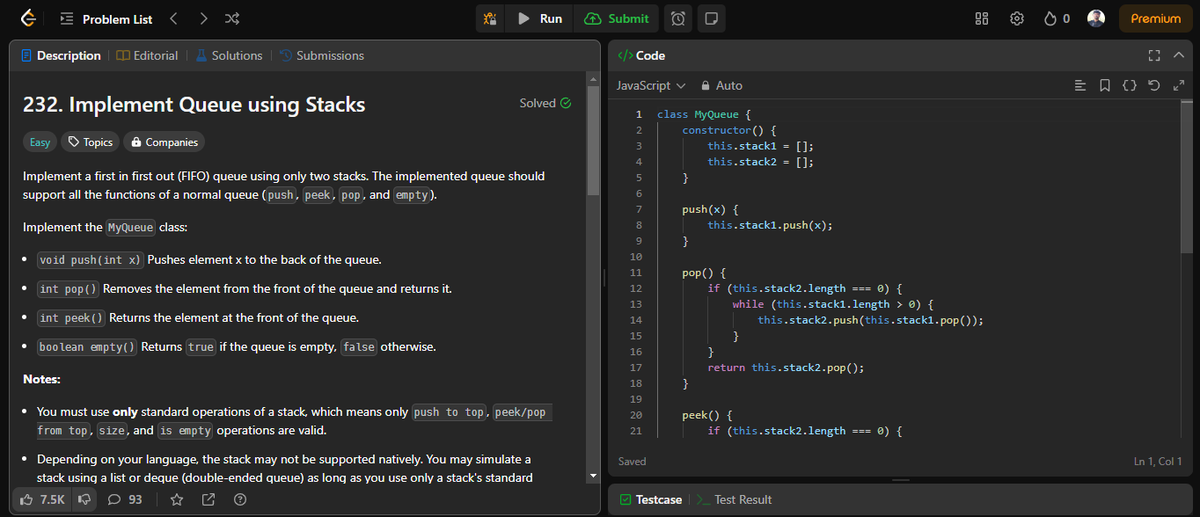Open the Test Result tab
The width and height of the screenshot is (1200, 517).
click(x=734, y=499)
